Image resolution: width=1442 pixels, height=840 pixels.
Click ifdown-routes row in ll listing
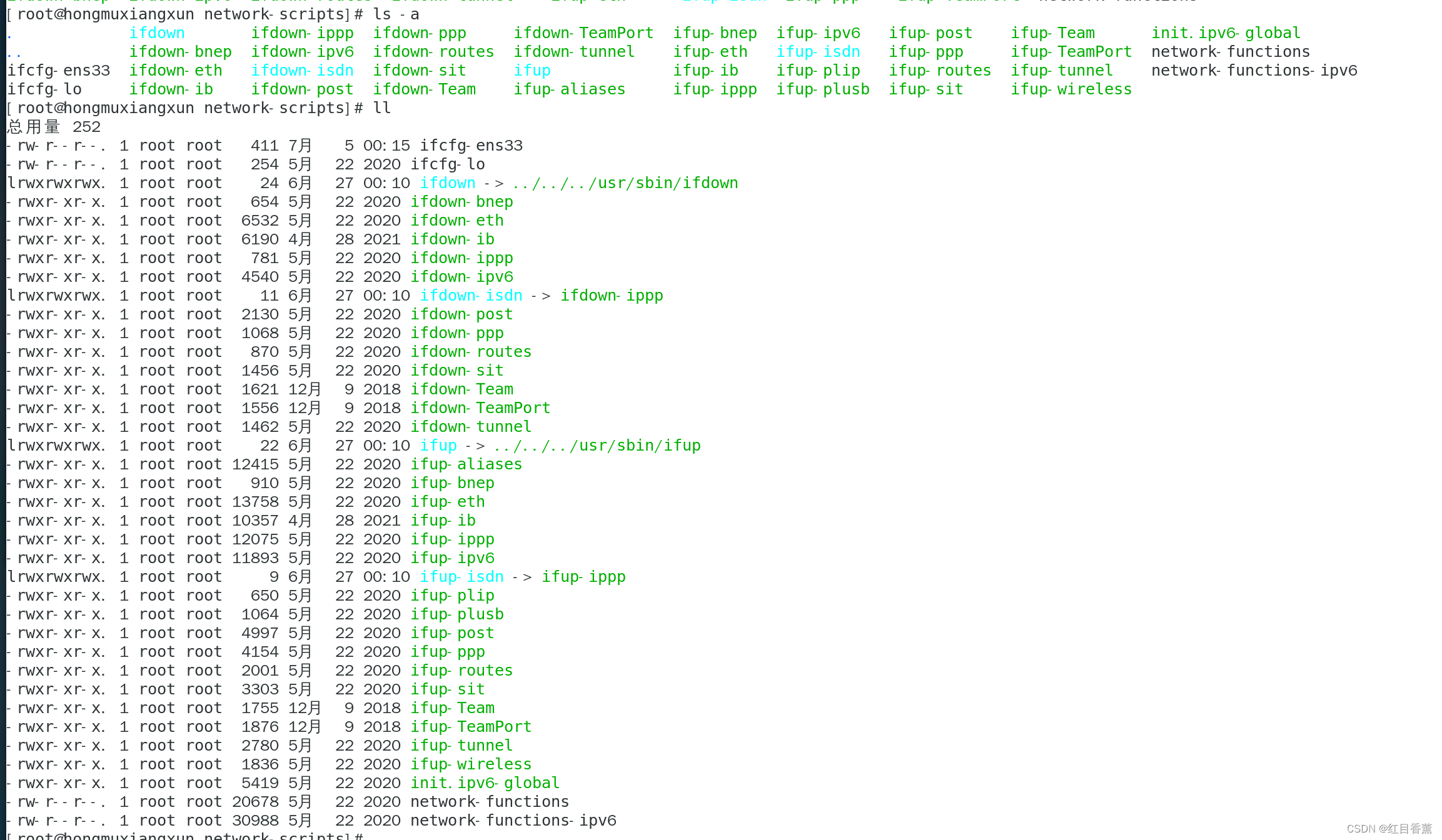[x=470, y=352]
